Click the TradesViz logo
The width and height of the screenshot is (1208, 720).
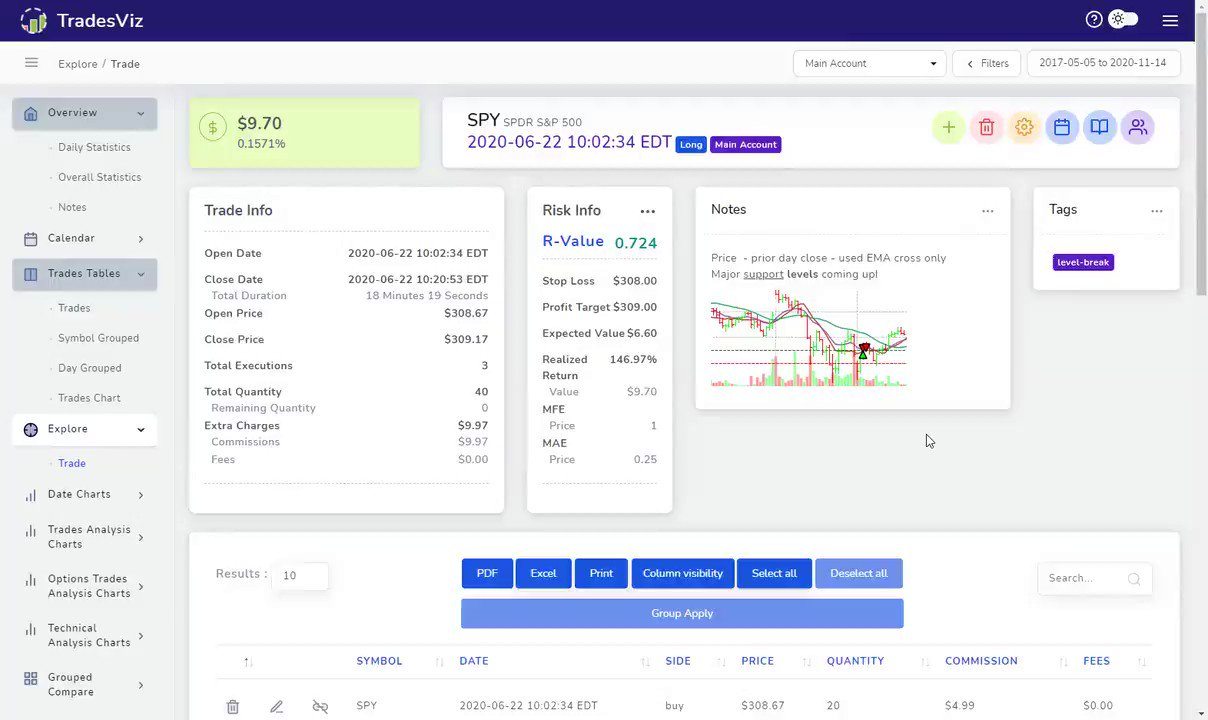[83, 20]
